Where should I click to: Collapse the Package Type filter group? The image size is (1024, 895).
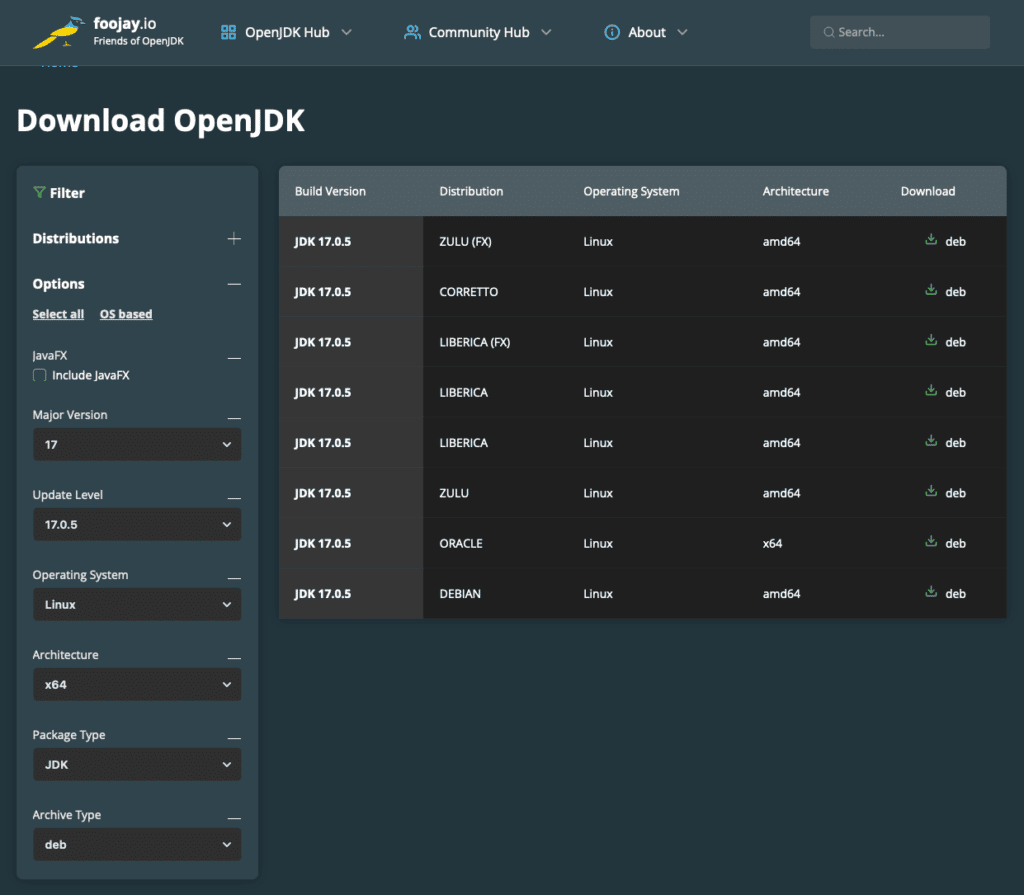[234, 738]
